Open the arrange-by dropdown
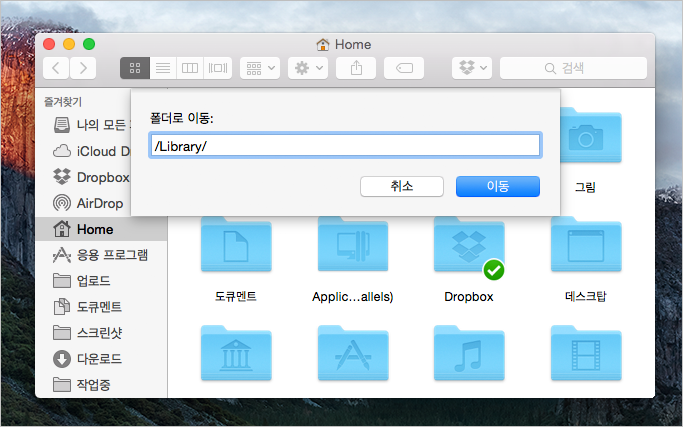The width and height of the screenshot is (683, 427). coord(260,68)
